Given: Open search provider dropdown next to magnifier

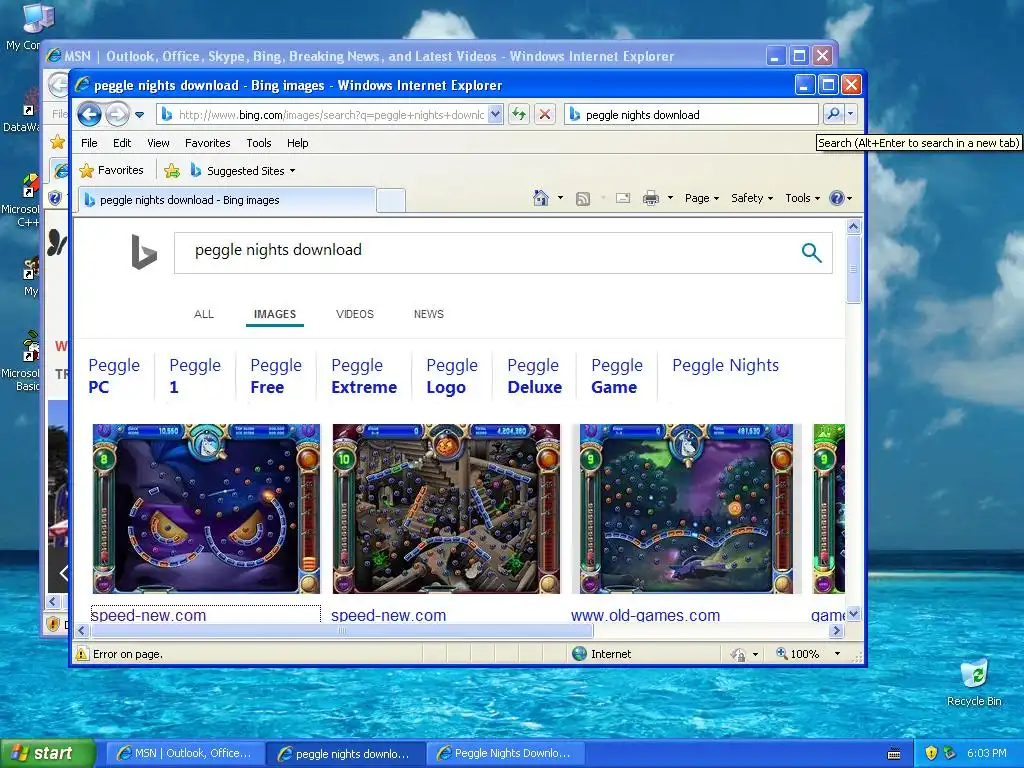Looking at the screenshot, I should (850, 114).
